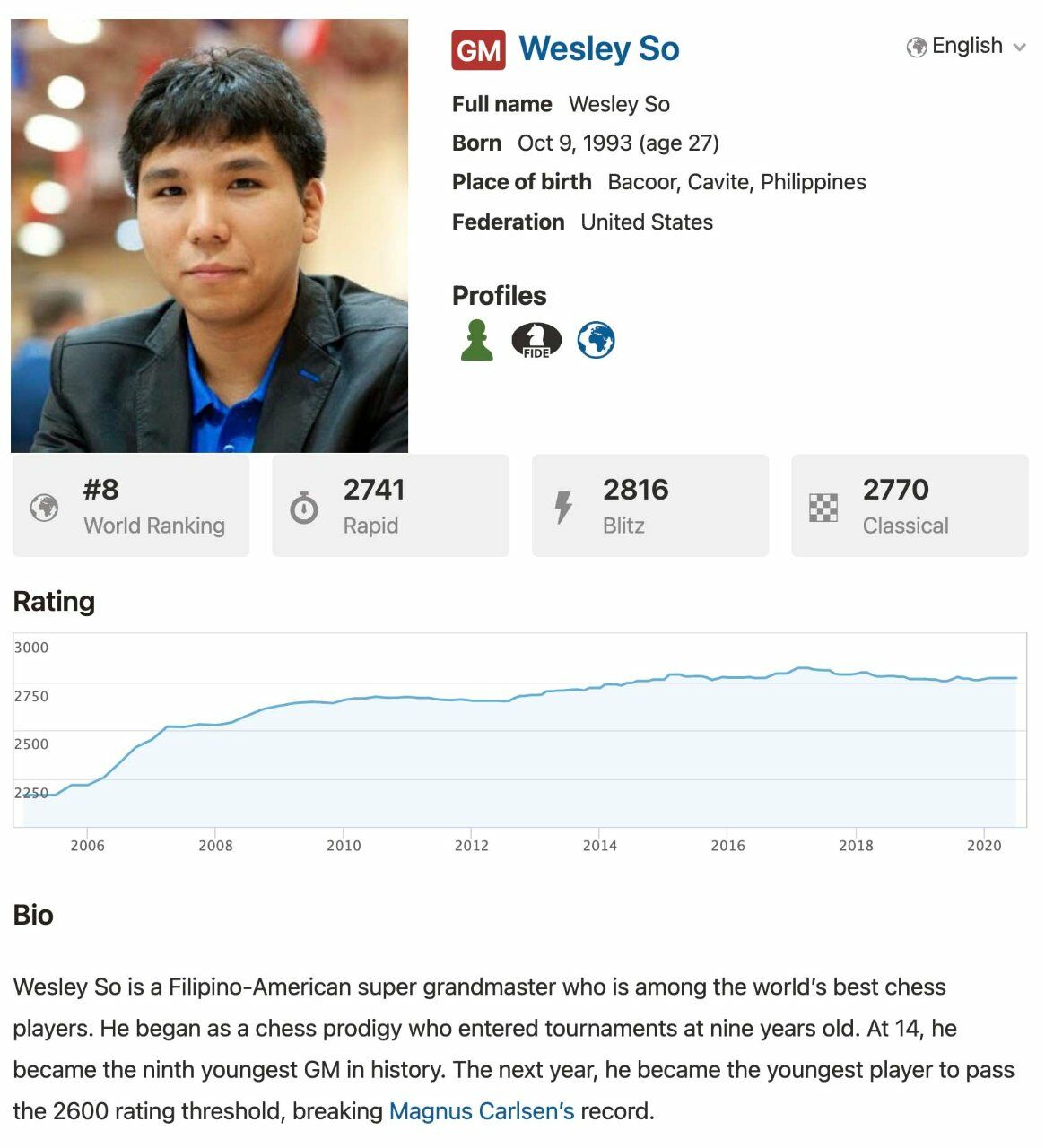Select the #8 World Ranking card
Screen dimensions: 1045x1148
131,506
